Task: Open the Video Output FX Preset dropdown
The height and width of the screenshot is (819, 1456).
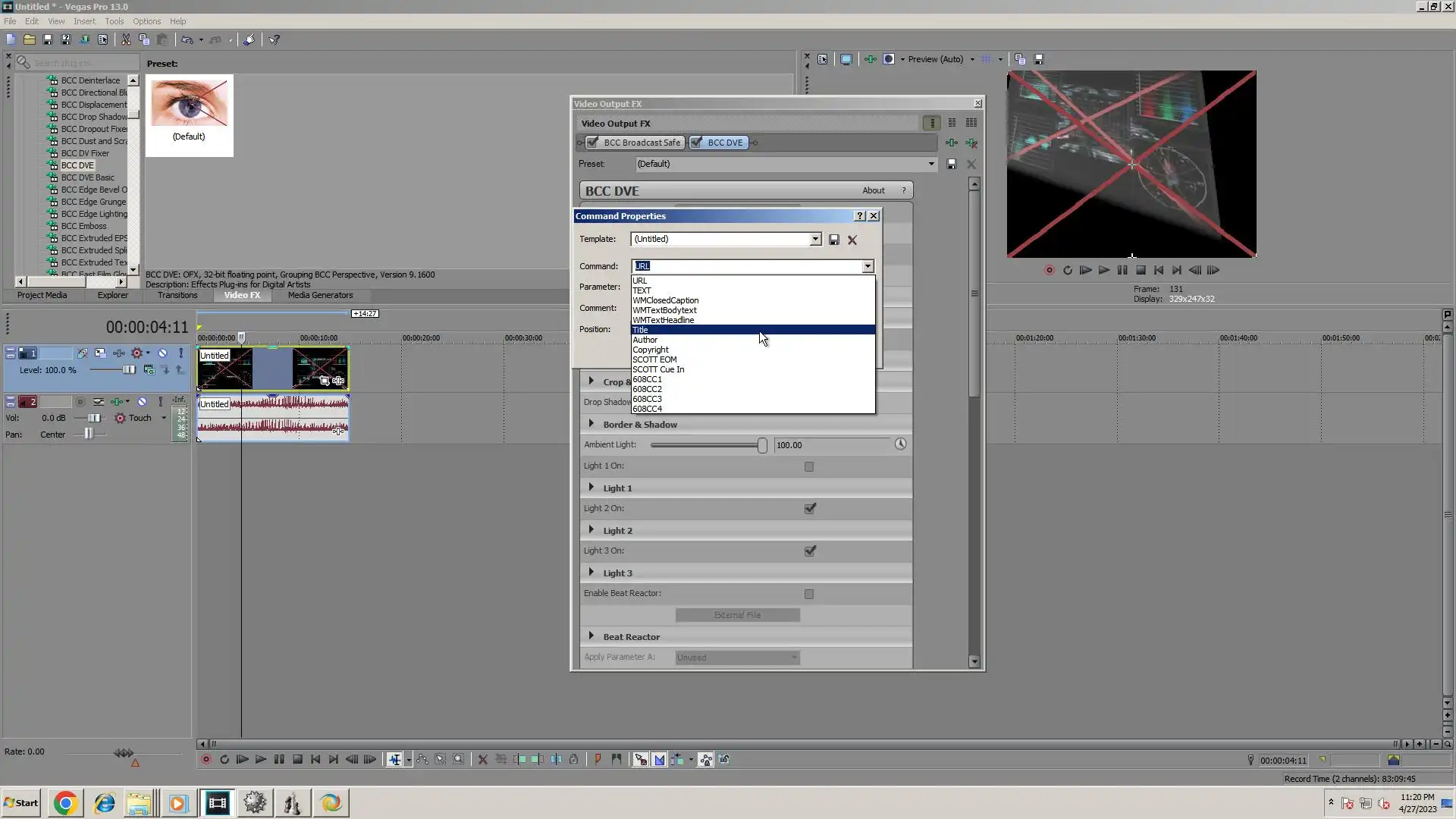Action: click(x=930, y=164)
